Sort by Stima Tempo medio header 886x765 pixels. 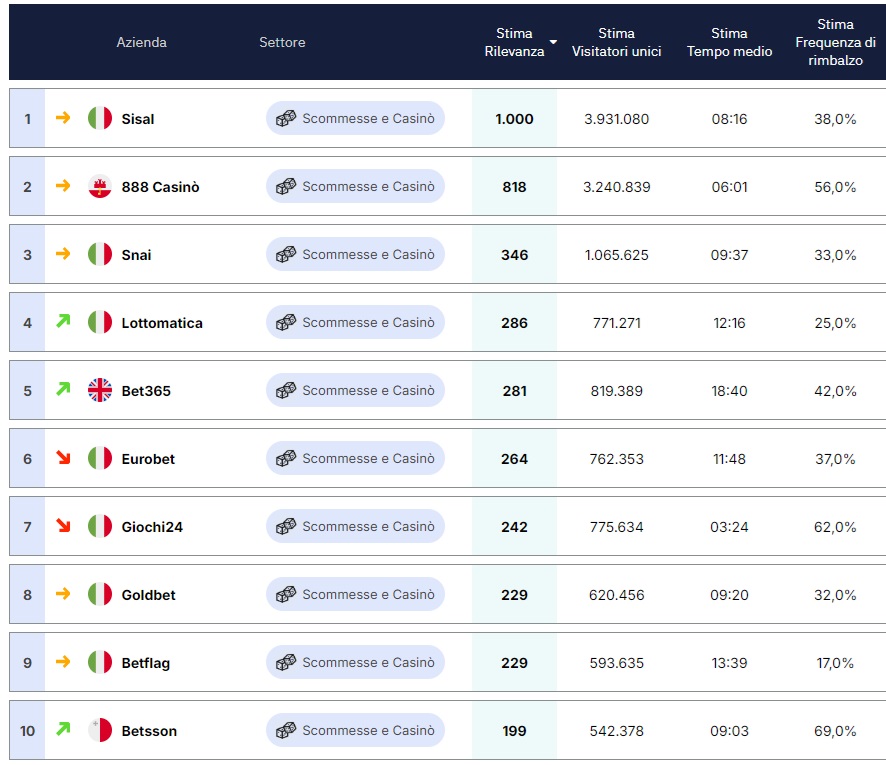pos(729,42)
